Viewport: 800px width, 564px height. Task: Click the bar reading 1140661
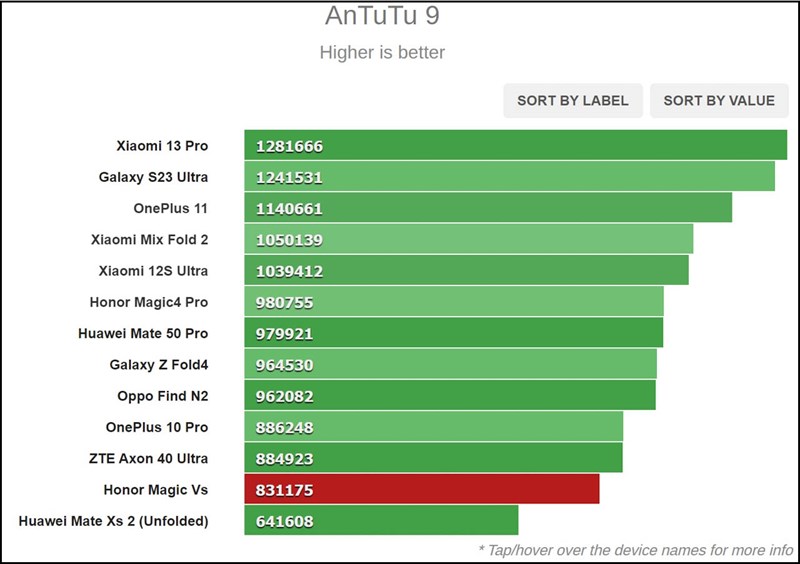[x=488, y=208]
